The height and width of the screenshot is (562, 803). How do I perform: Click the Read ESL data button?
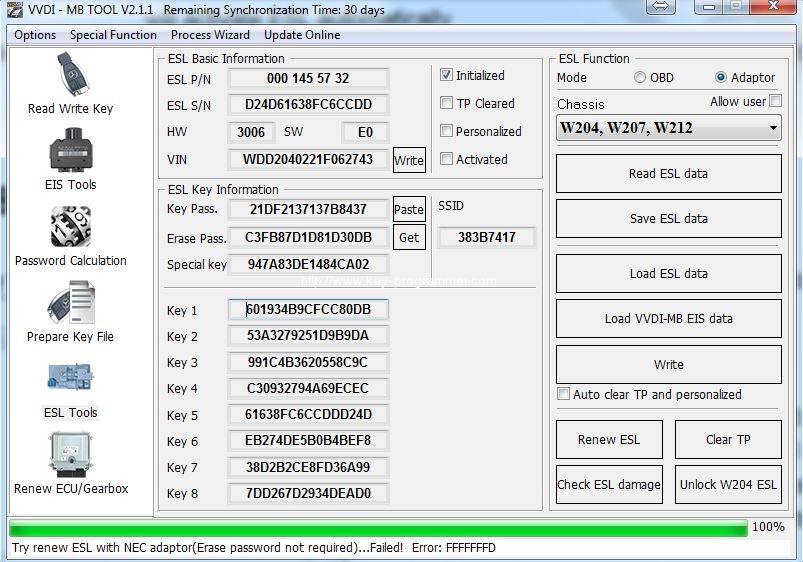(x=668, y=174)
